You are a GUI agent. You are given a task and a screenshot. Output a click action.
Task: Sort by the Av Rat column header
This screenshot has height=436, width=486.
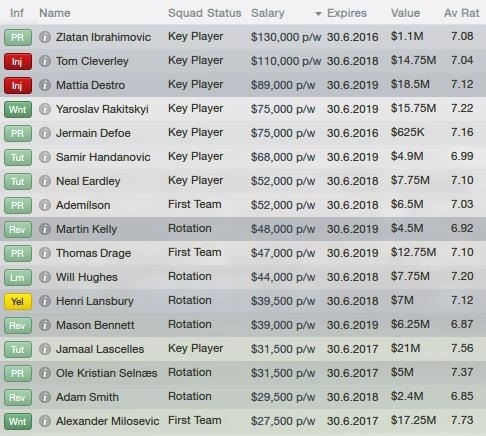pos(461,13)
